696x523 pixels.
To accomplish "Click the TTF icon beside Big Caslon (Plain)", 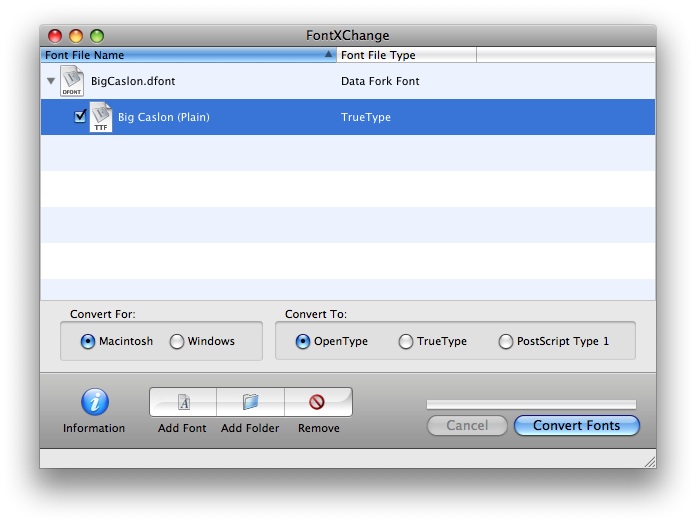I will (101, 117).
